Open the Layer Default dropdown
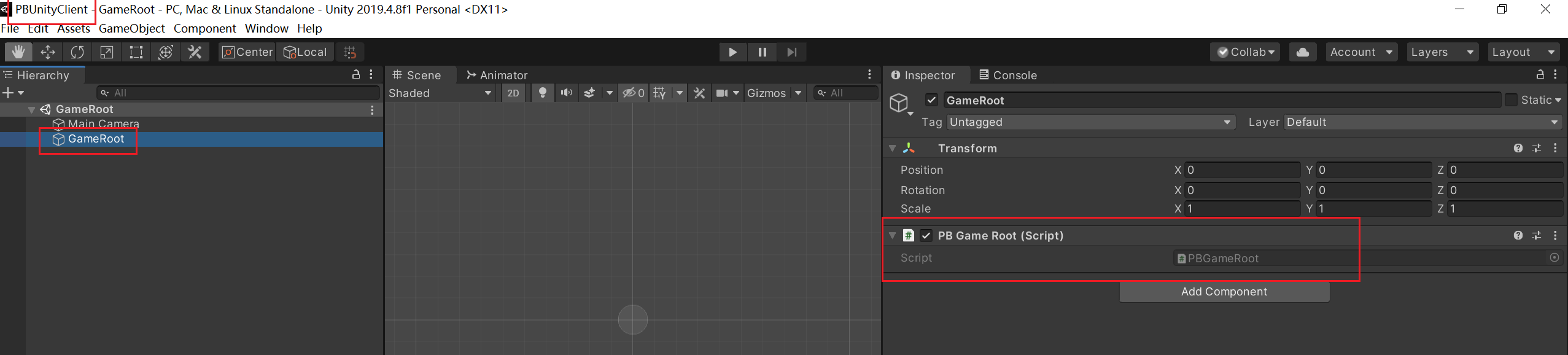The image size is (1568, 355). 1423,122
